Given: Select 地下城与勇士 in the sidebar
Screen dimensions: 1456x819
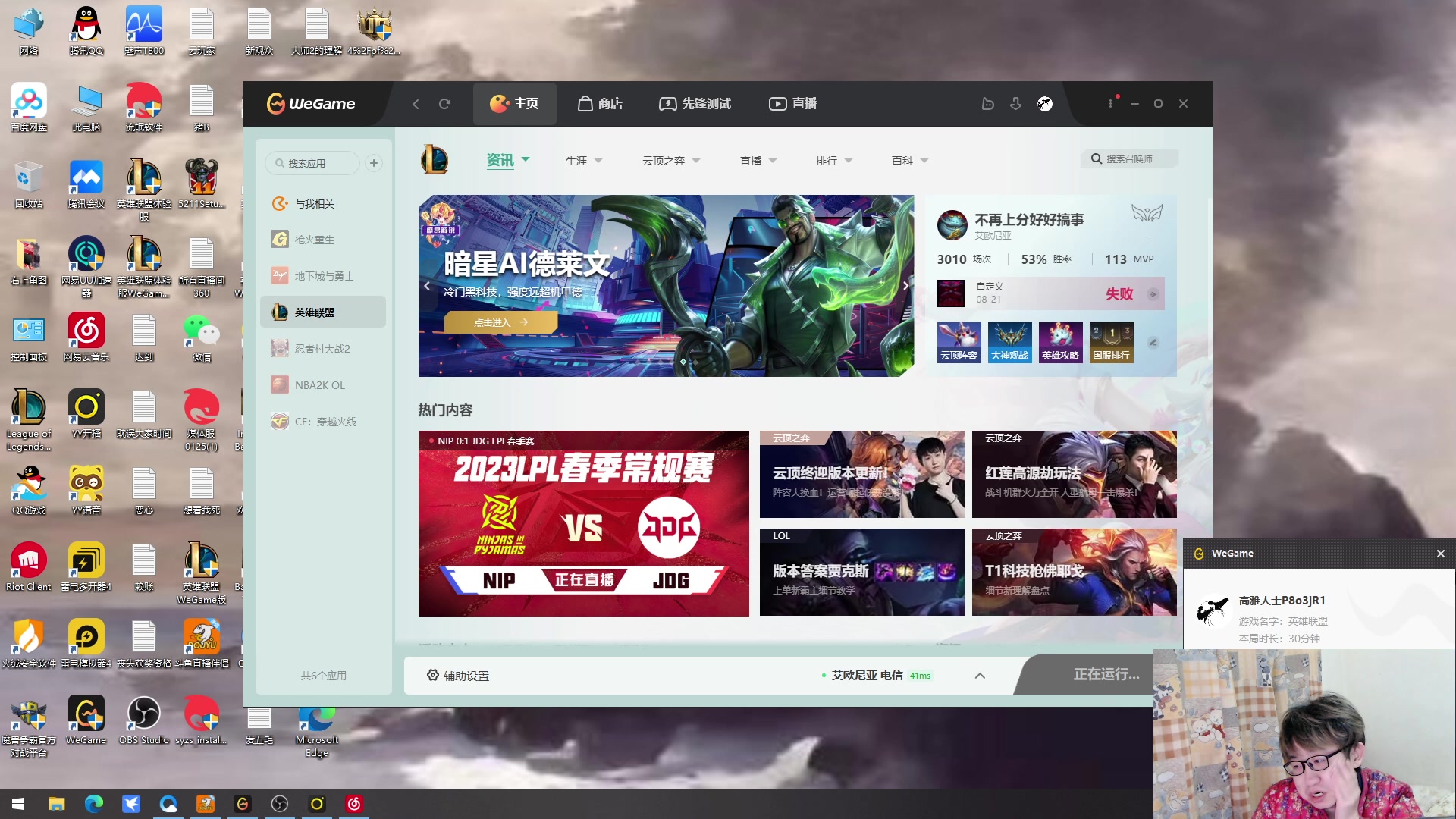Looking at the screenshot, I should pos(323,276).
